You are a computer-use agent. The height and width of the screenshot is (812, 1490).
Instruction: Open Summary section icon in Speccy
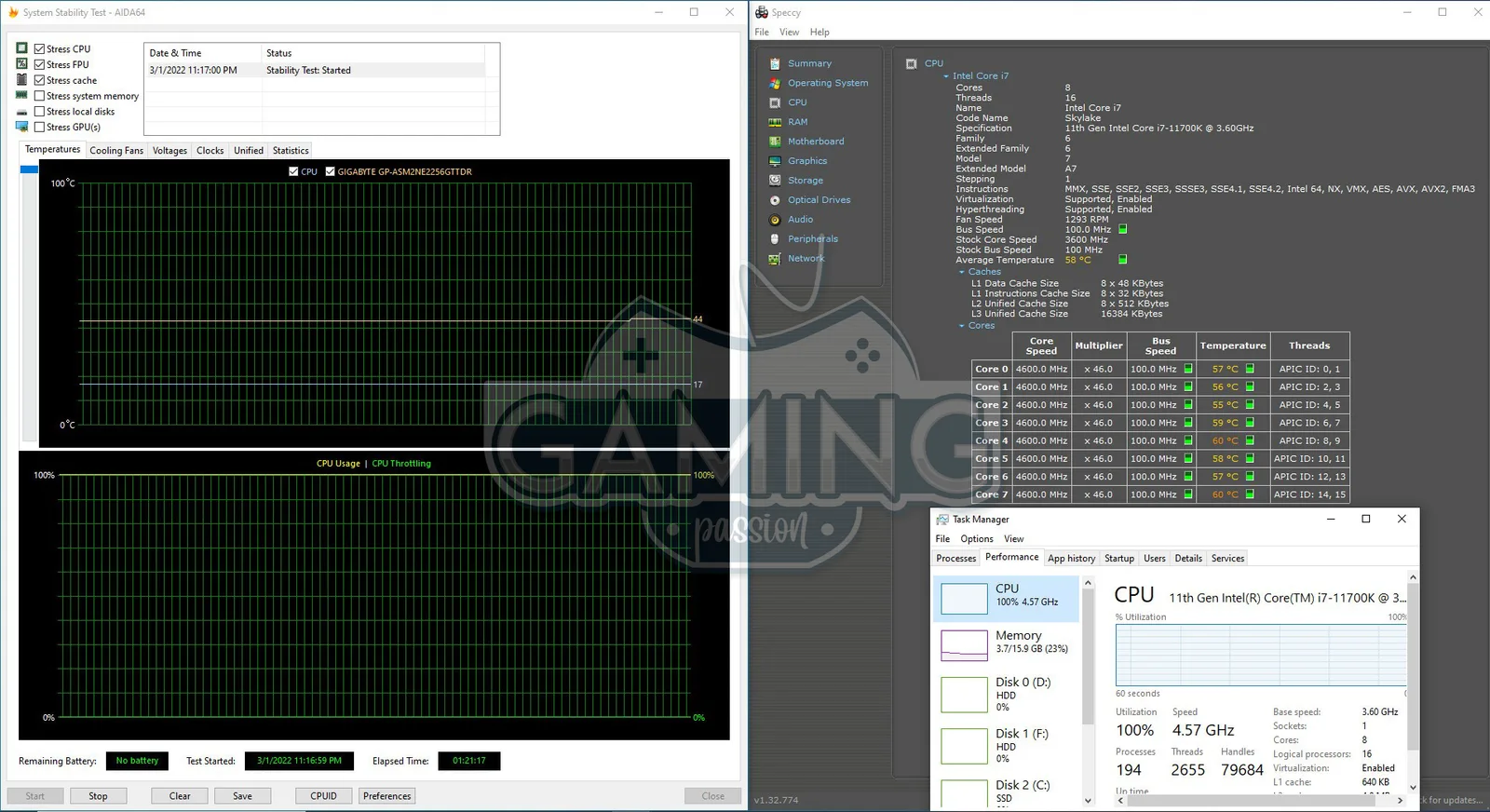pos(775,63)
